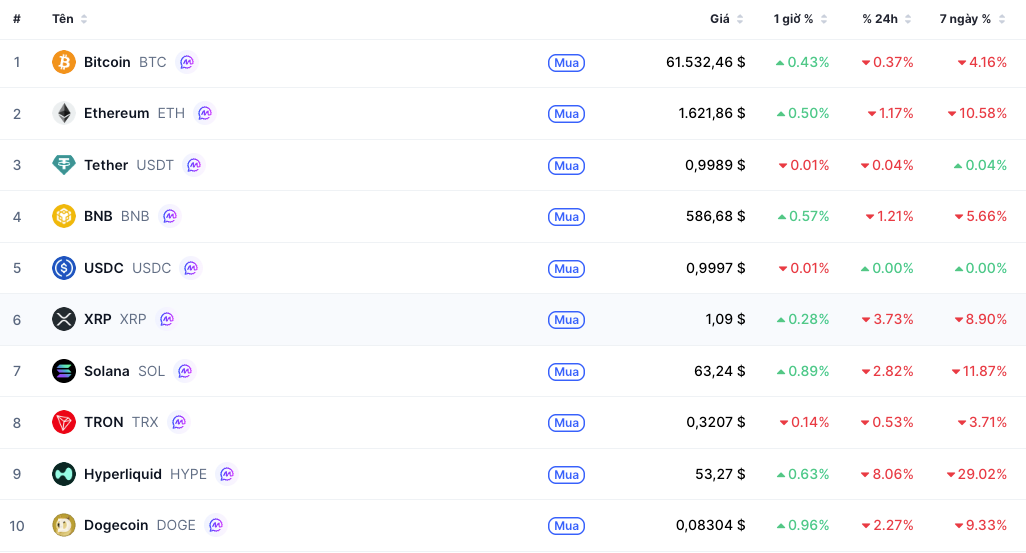Open the community chat icon beside DOGE

[x=215, y=525]
